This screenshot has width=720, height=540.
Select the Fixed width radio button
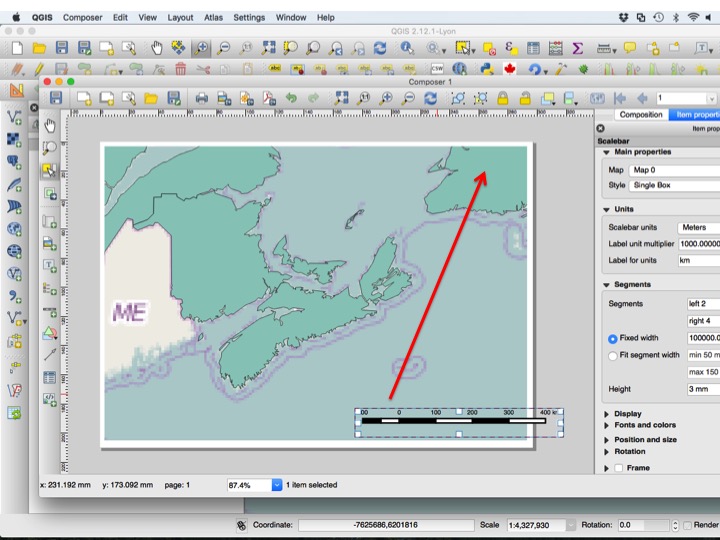[x=613, y=339]
